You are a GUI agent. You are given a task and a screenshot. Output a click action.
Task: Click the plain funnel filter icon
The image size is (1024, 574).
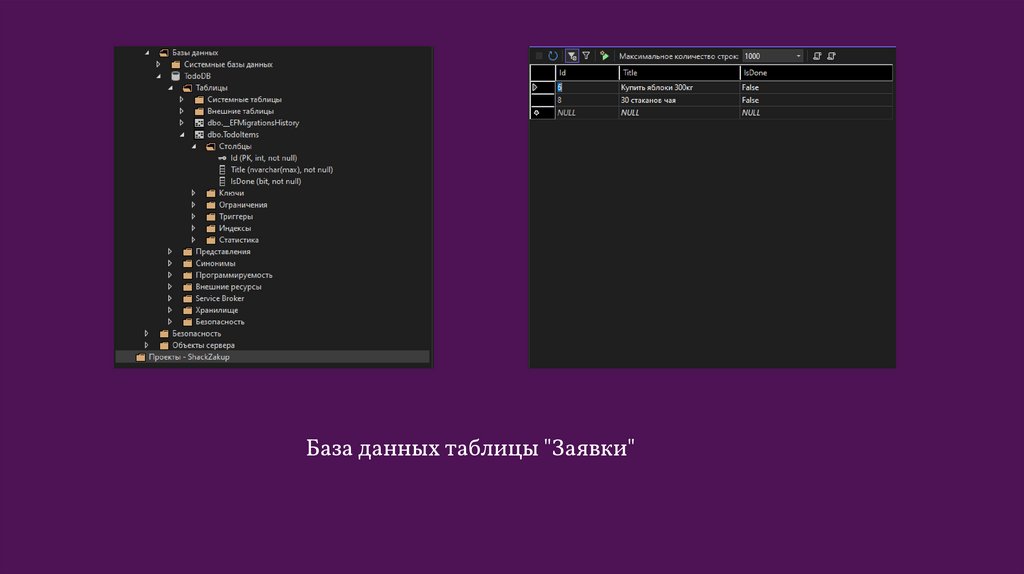click(x=586, y=56)
